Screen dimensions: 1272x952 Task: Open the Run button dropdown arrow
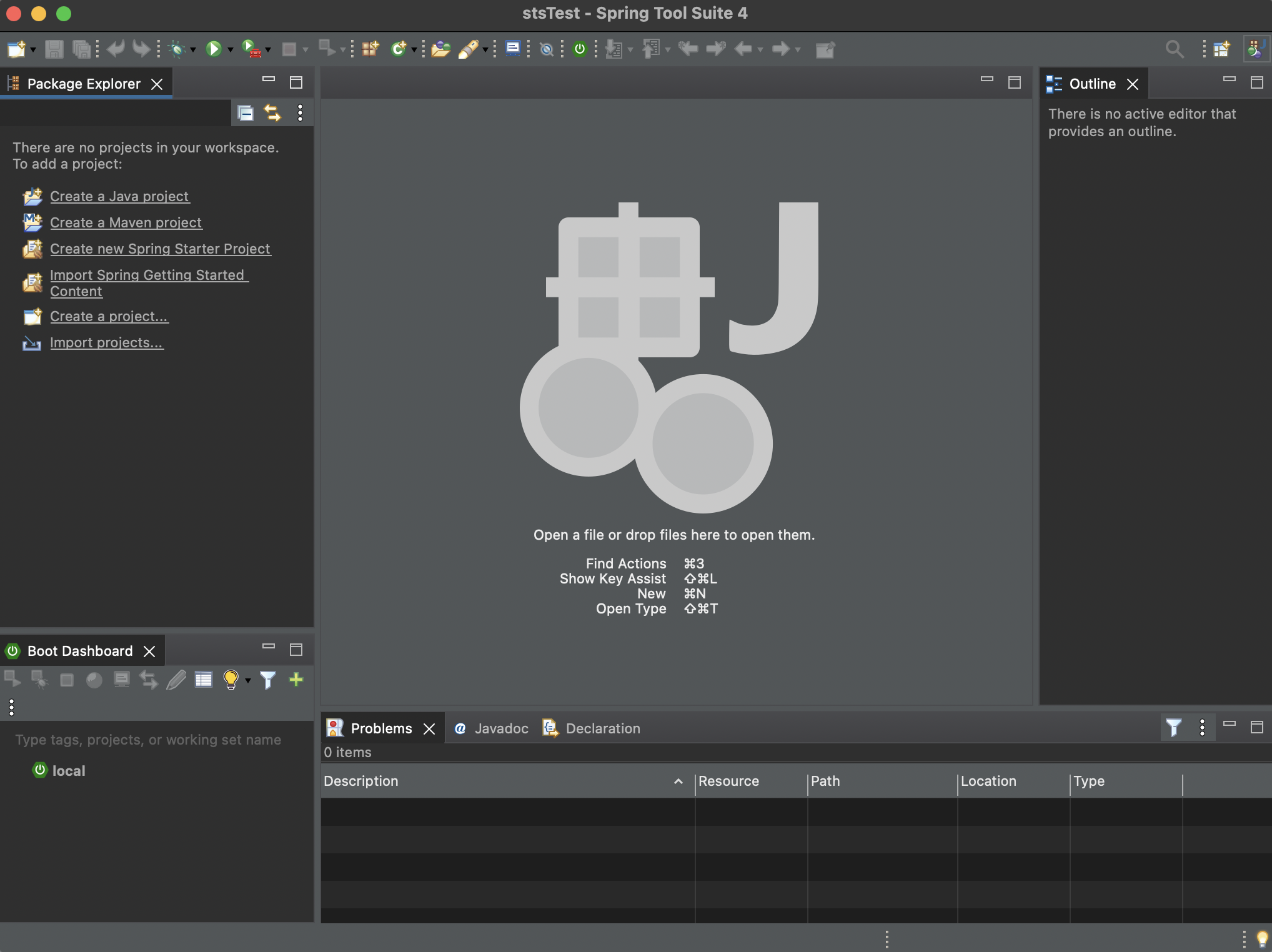(x=231, y=50)
